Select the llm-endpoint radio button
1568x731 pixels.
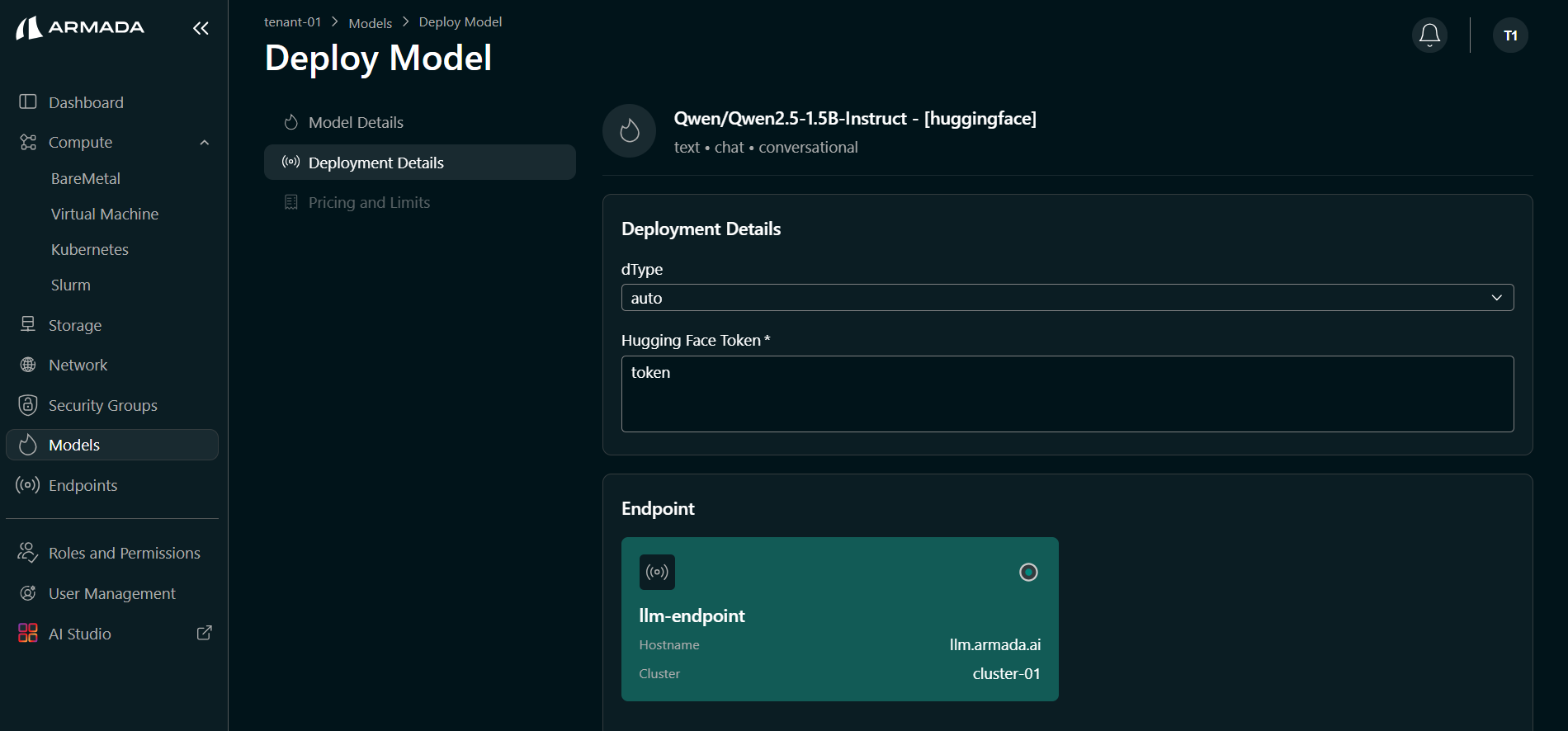tap(1028, 572)
